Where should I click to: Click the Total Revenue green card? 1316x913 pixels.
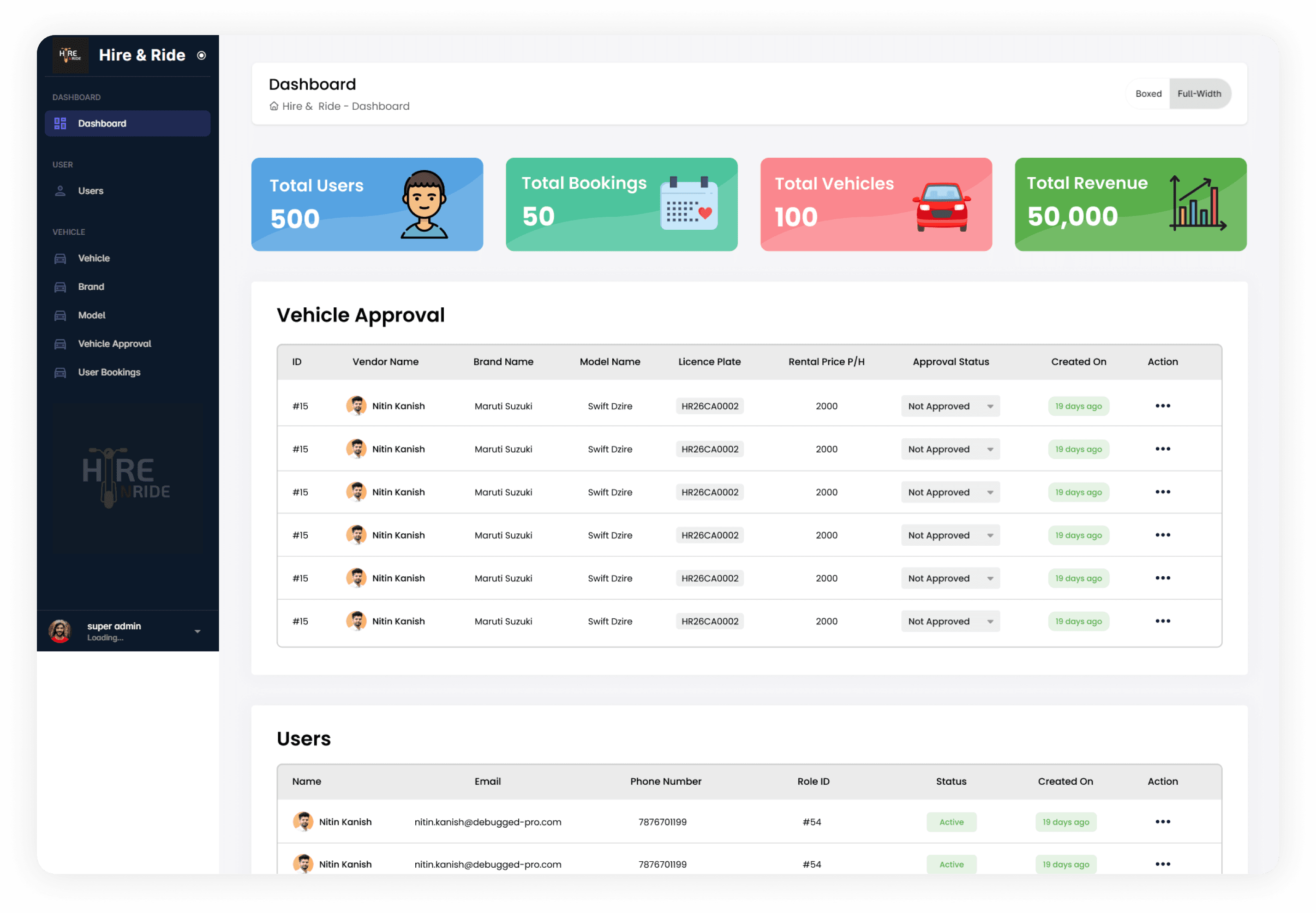[1130, 204]
